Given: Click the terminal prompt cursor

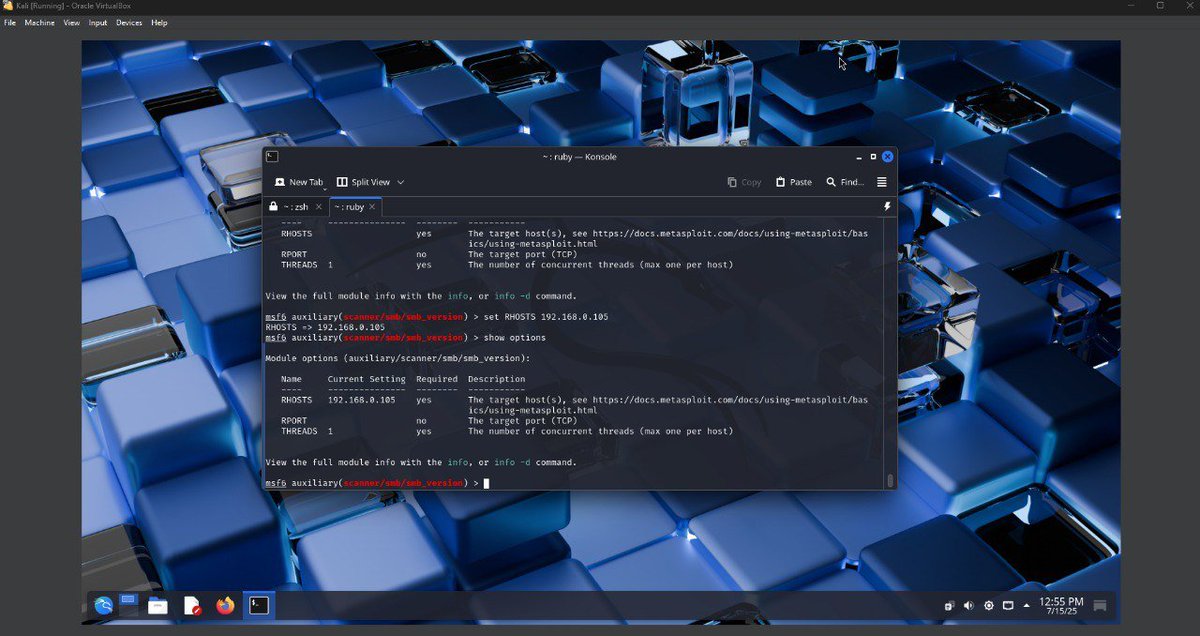Looking at the screenshot, I should tap(486, 483).
